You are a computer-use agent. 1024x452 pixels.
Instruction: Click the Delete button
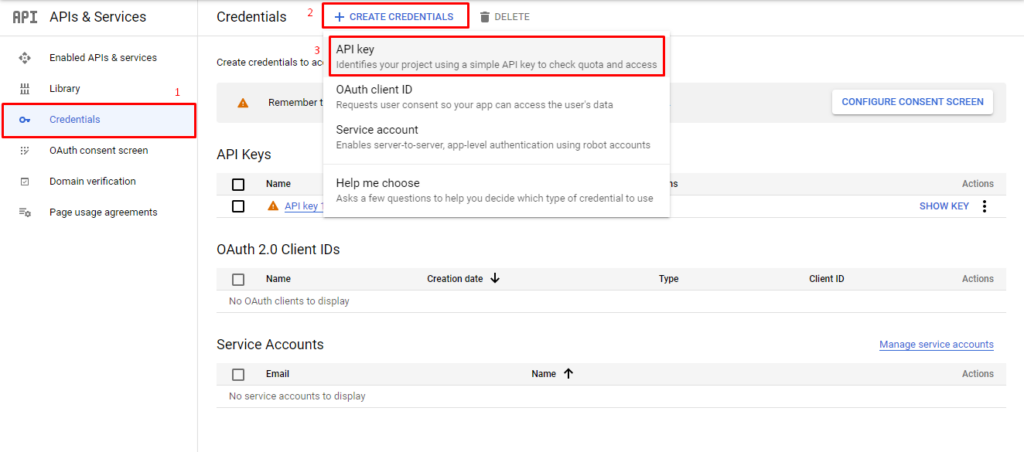pos(504,17)
